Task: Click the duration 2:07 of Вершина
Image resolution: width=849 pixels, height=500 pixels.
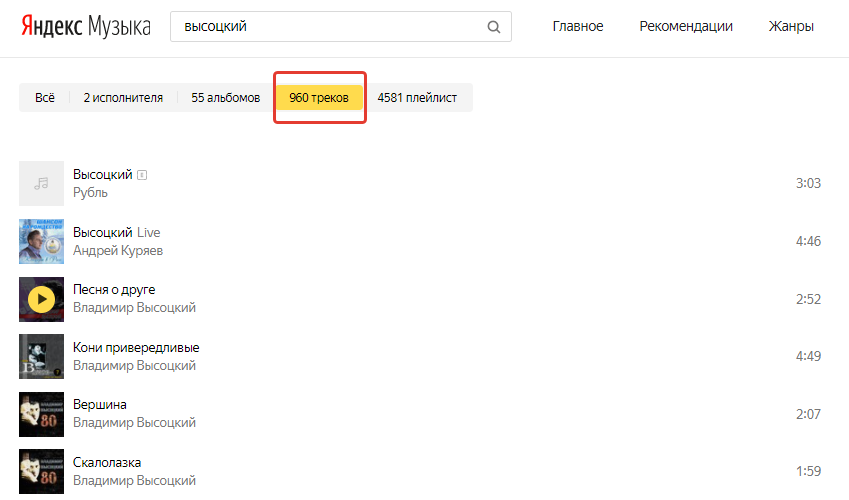Action: click(808, 414)
